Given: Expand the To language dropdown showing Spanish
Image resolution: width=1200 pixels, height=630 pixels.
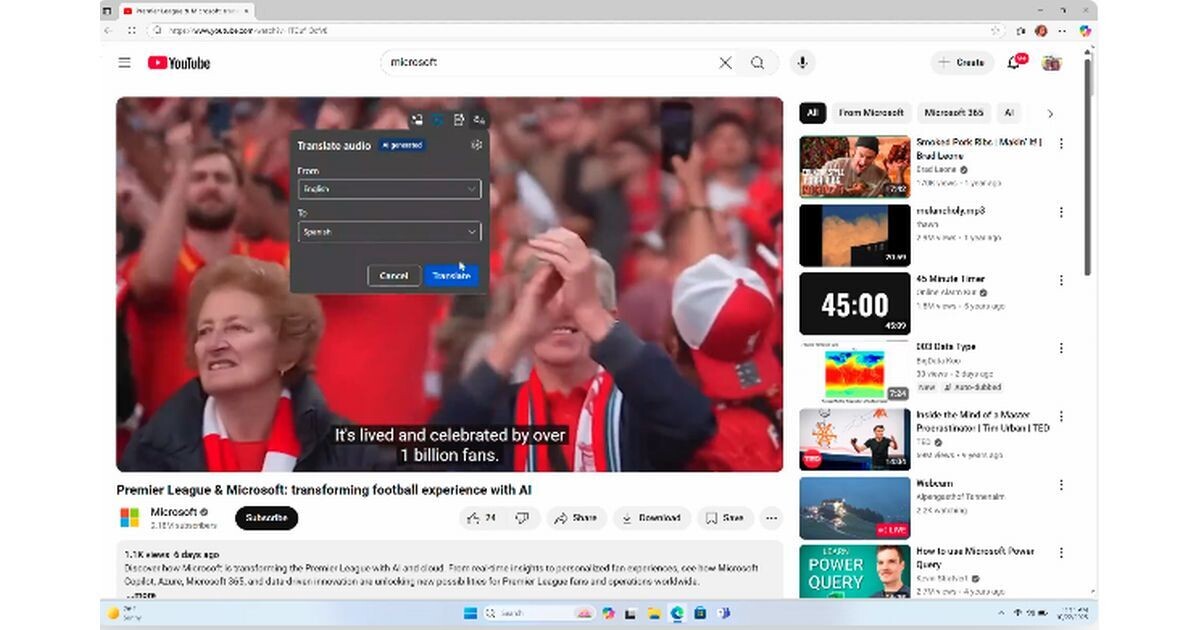Looking at the screenshot, I should [389, 232].
